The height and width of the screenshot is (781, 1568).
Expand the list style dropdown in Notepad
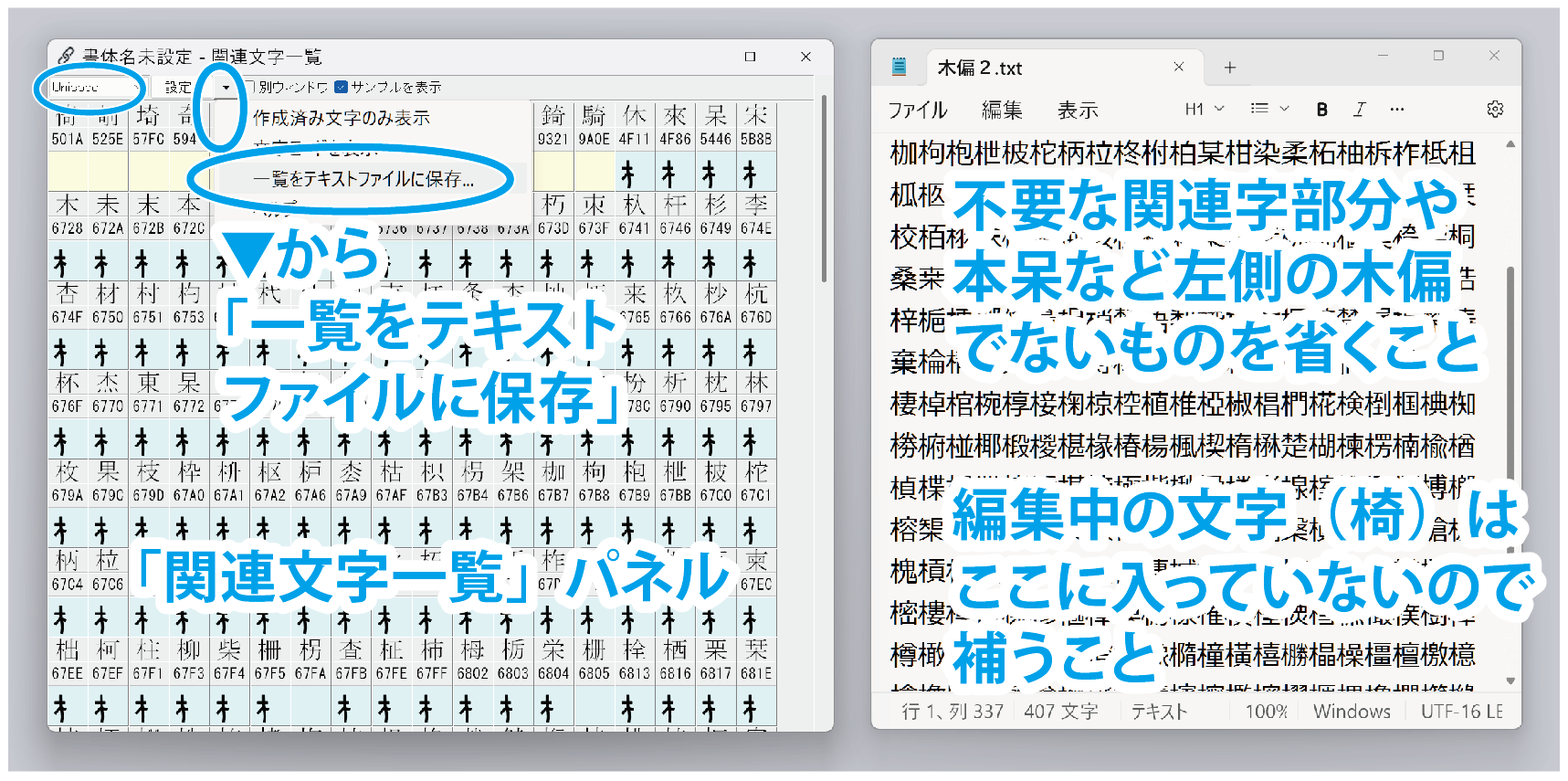click(1269, 109)
